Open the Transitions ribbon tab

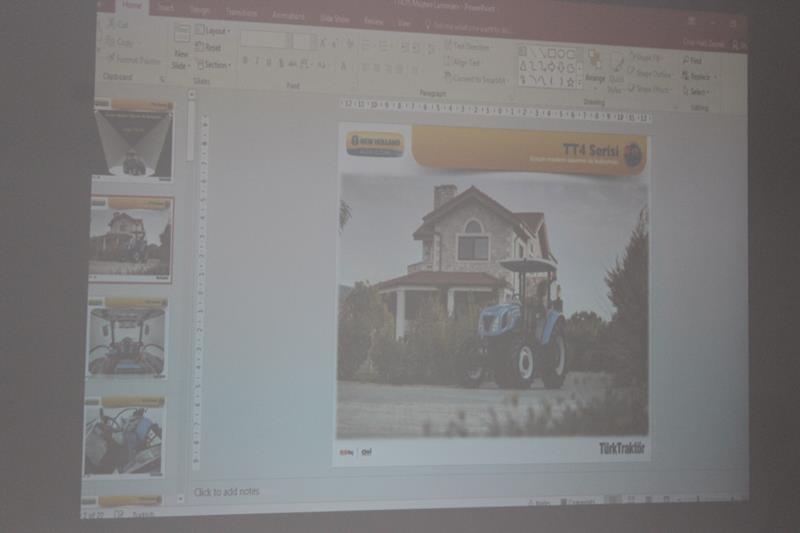click(241, 13)
